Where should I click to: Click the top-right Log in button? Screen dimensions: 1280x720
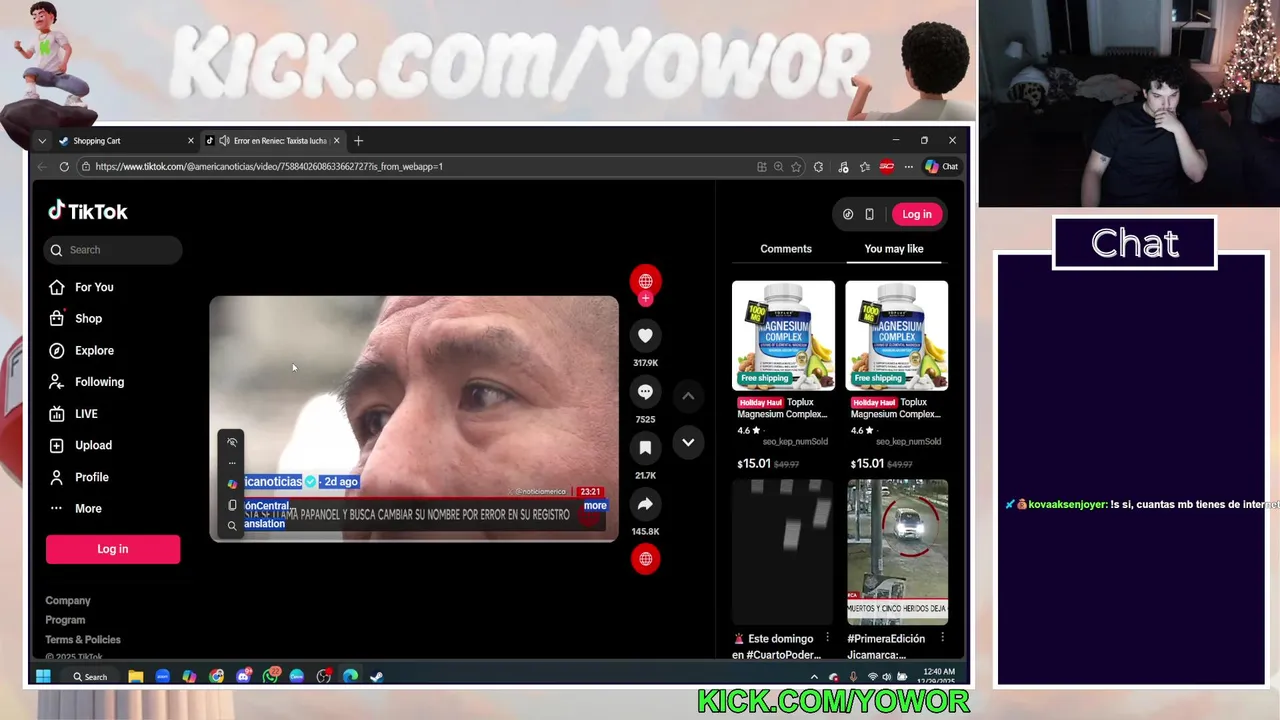(917, 214)
